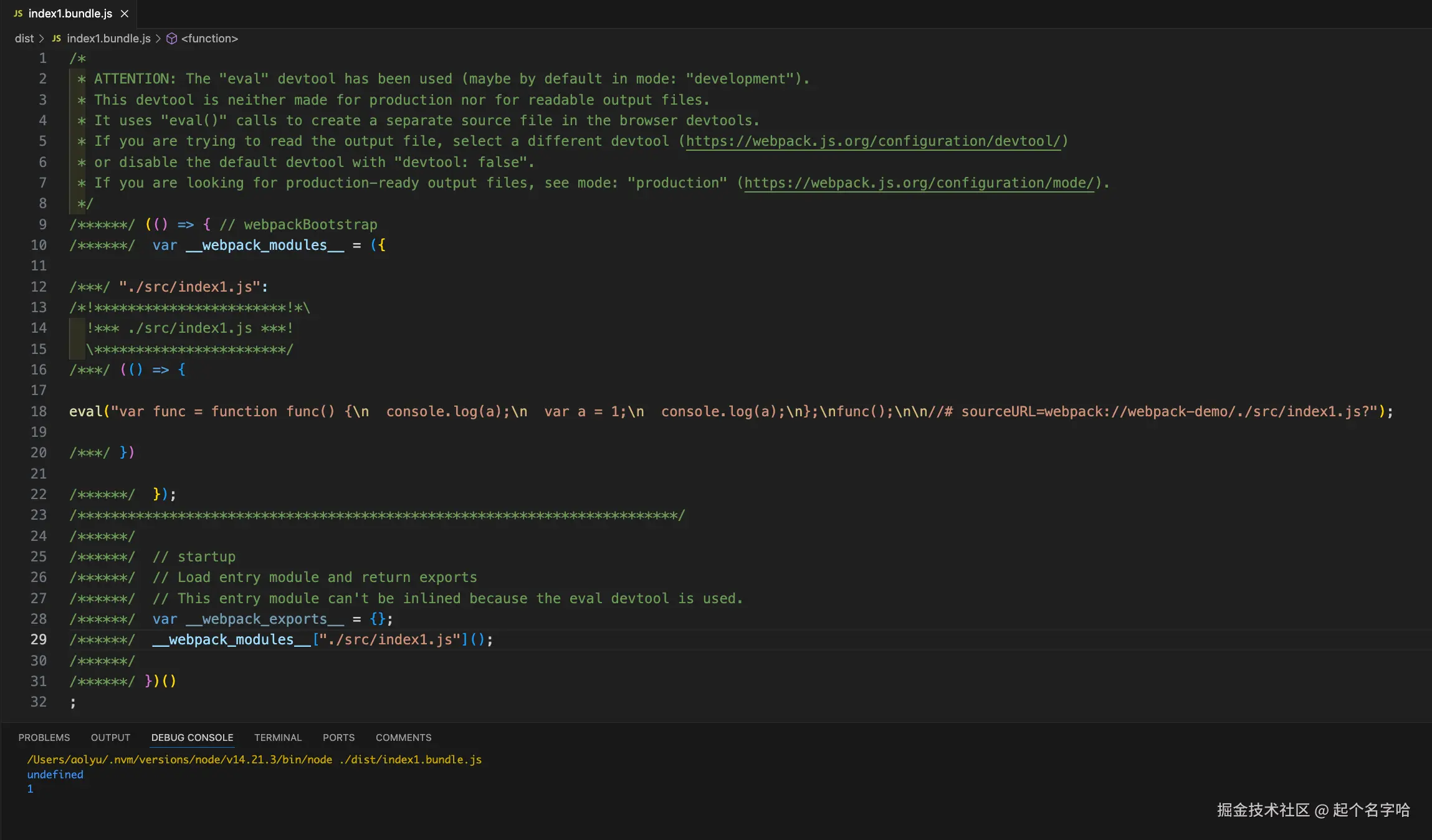
Task: Click the JS icon in breadcrumb path
Action: click(x=56, y=39)
